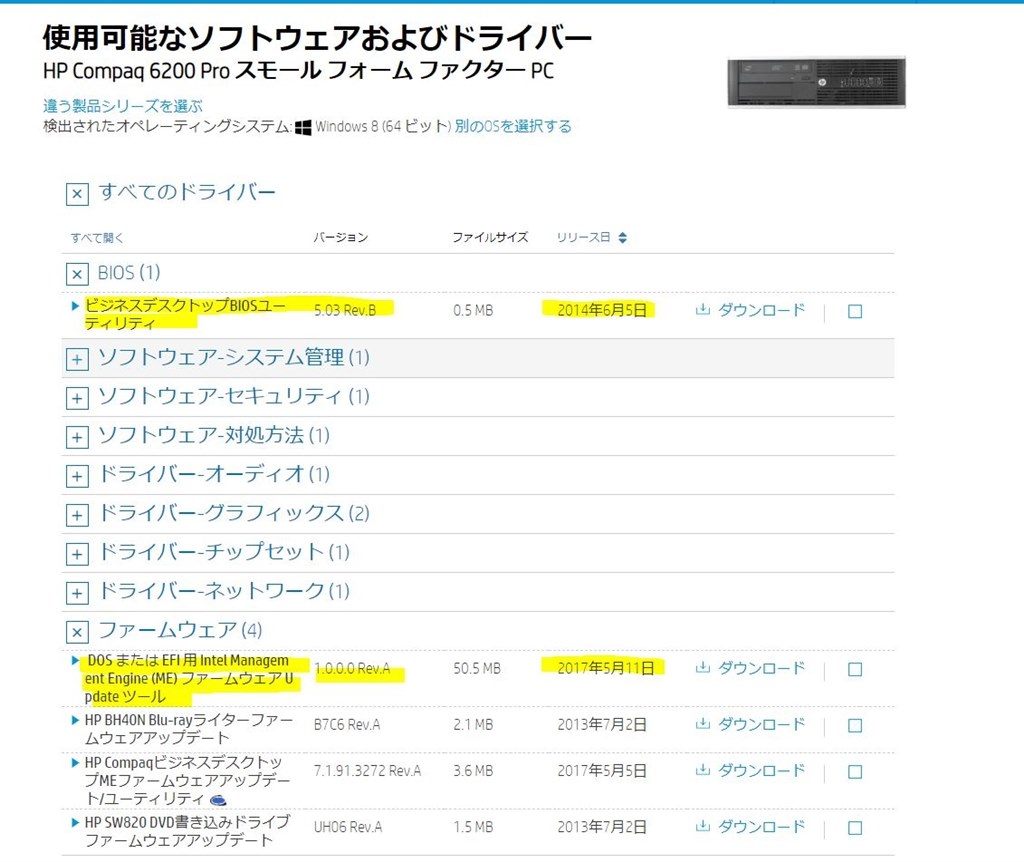The image size is (1024, 862).
Task: Expand ドライバー-チップセット (1)
Action: [x=77, y=554]
